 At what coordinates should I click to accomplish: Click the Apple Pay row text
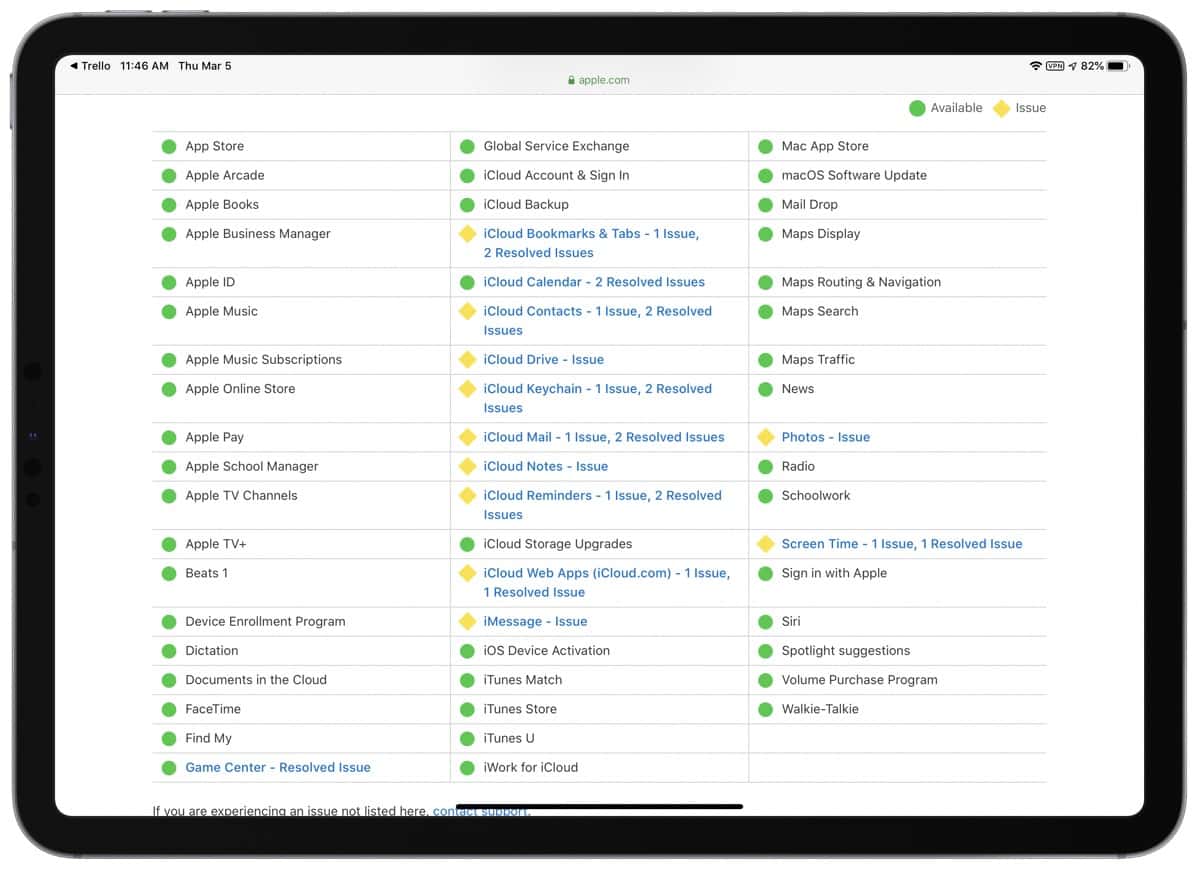tap(215, 437)
